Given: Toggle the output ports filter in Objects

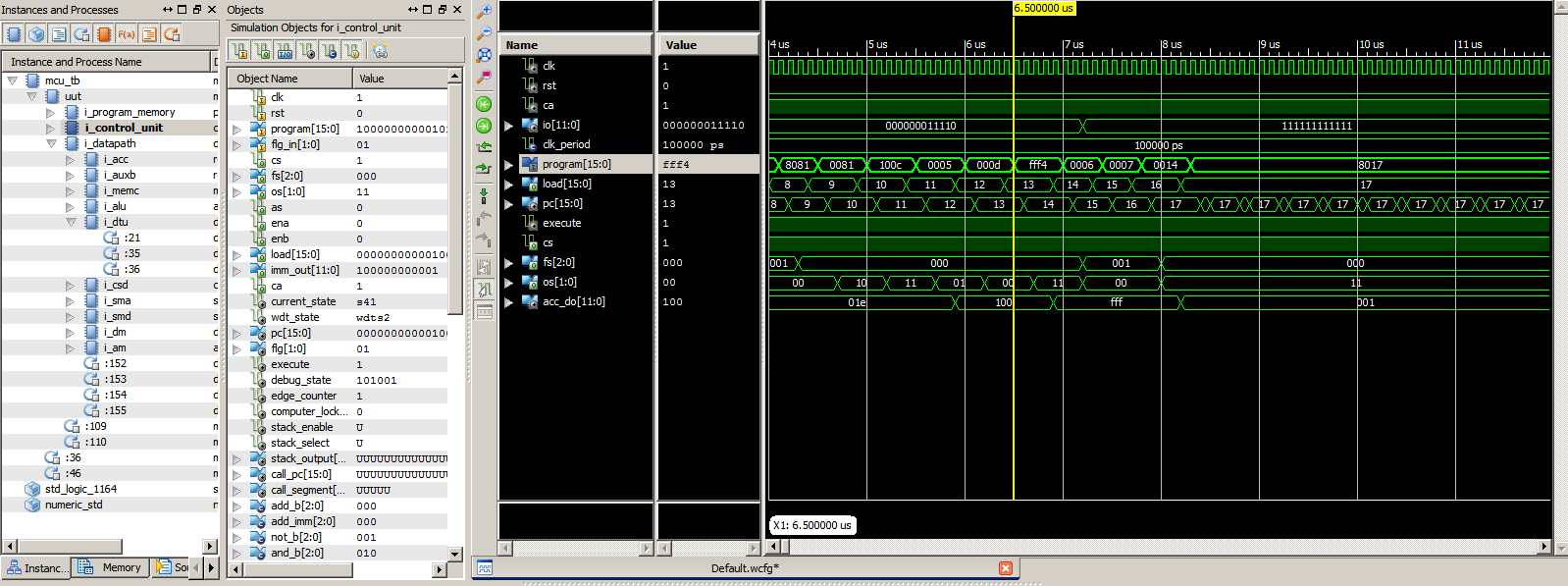Looking at the screenshot, I should pyautogui.click(x=262, y=50).
